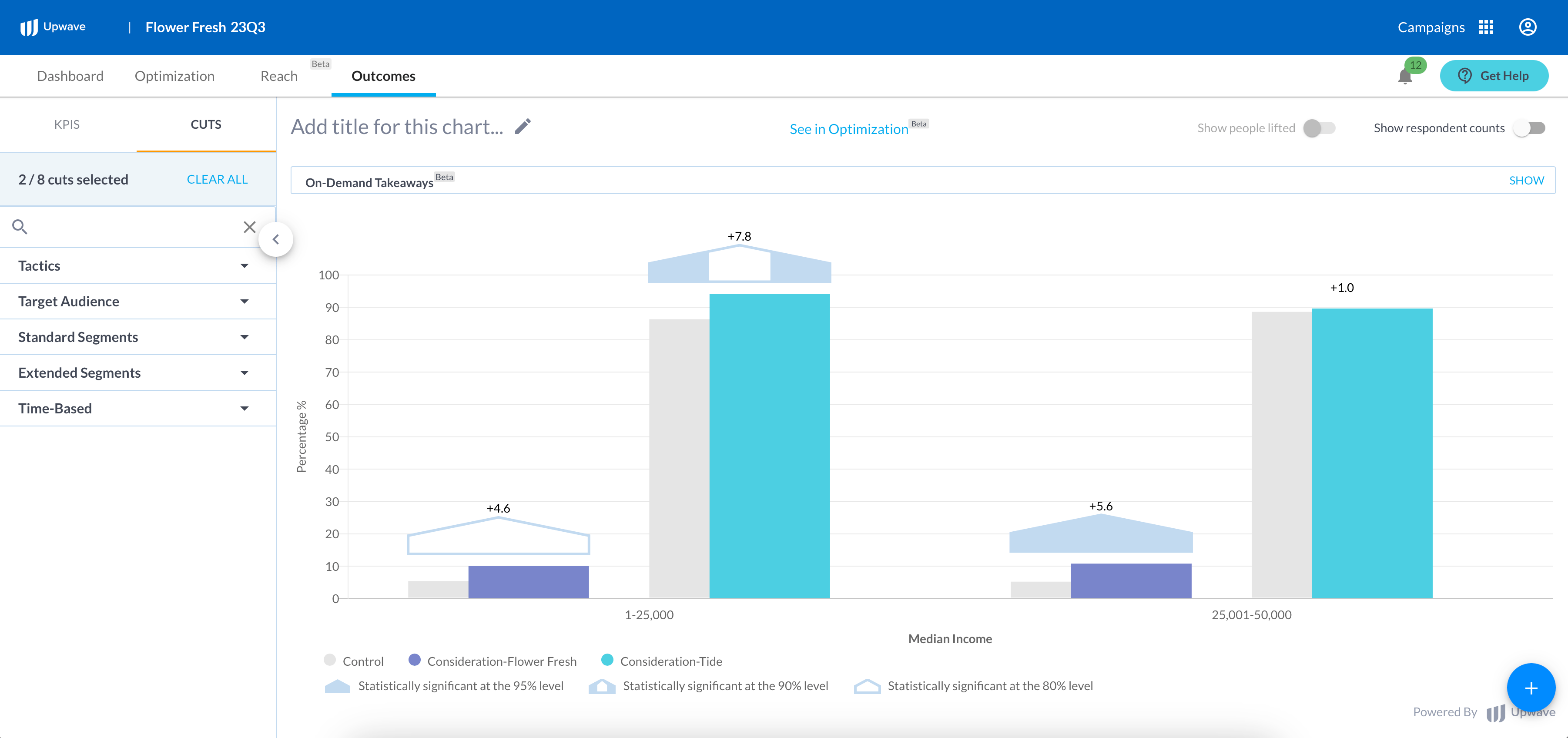This screenshot has height=738, width=1568.
Task: Toggle Consideration-Tide legend dot
Action: 607,660
